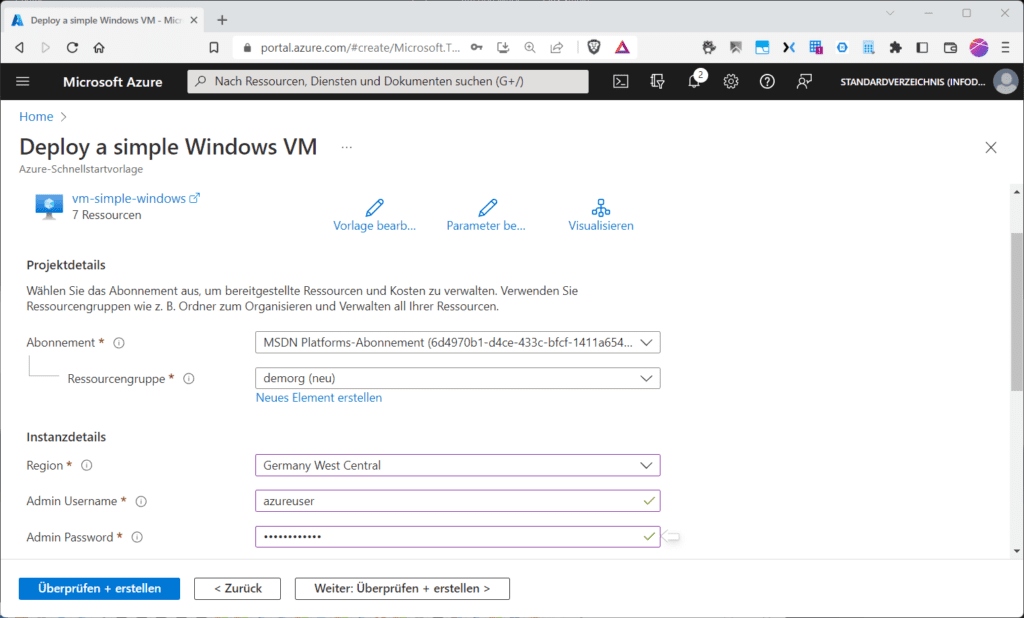Close the browser tab with X
This screenshot has height=618, width=1024.
194,20
